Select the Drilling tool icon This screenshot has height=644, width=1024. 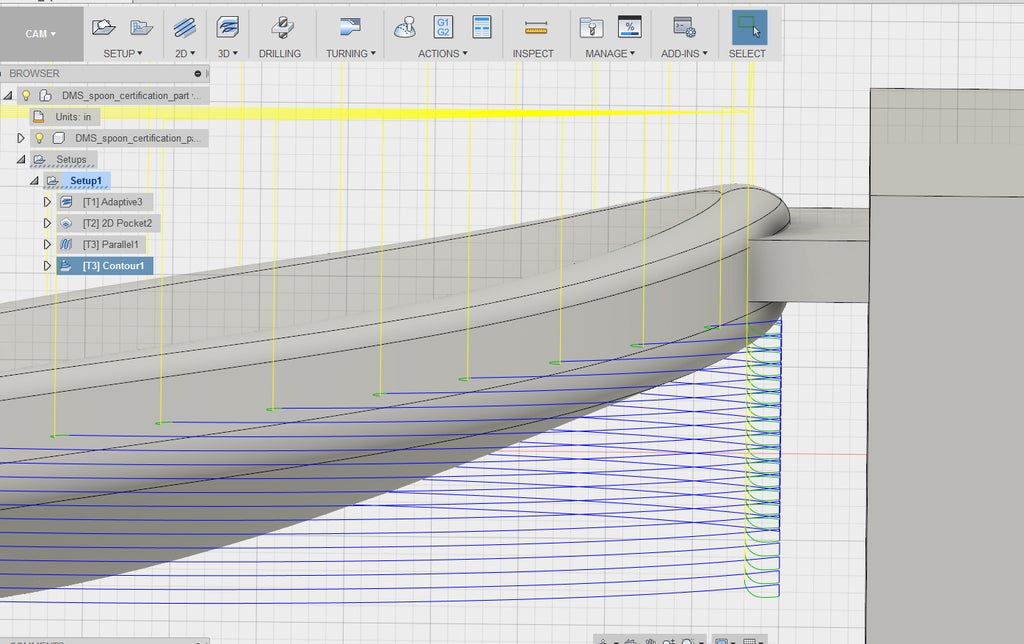[280, 27]
